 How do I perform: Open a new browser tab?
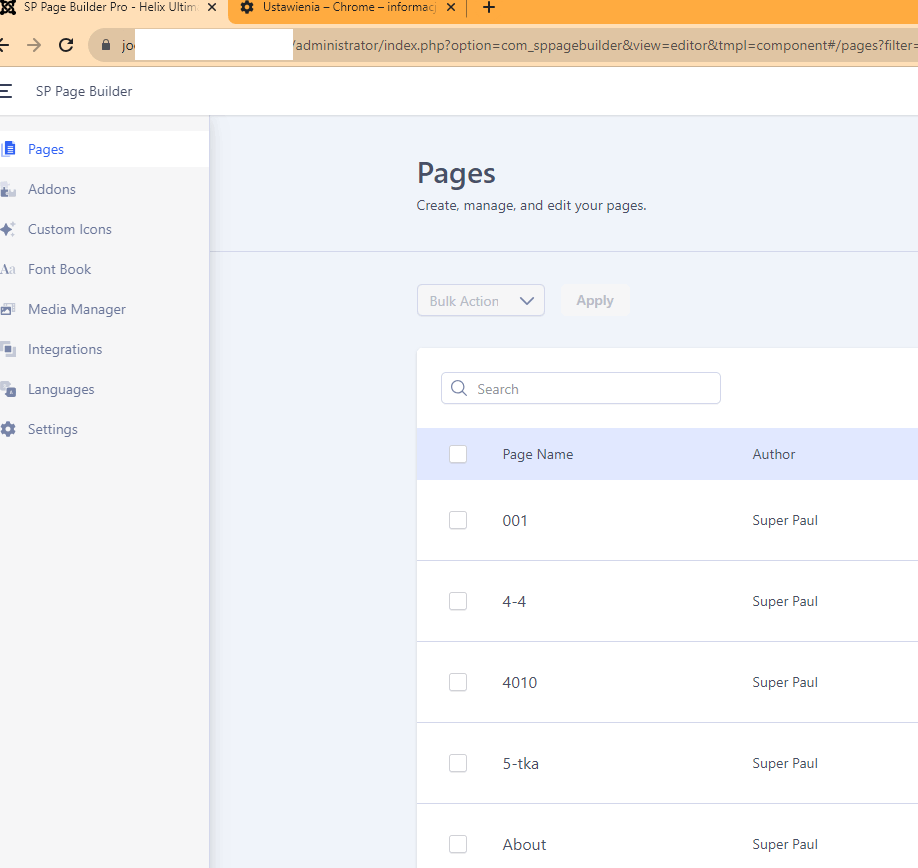pyautogui.click(x=488, y=8)
